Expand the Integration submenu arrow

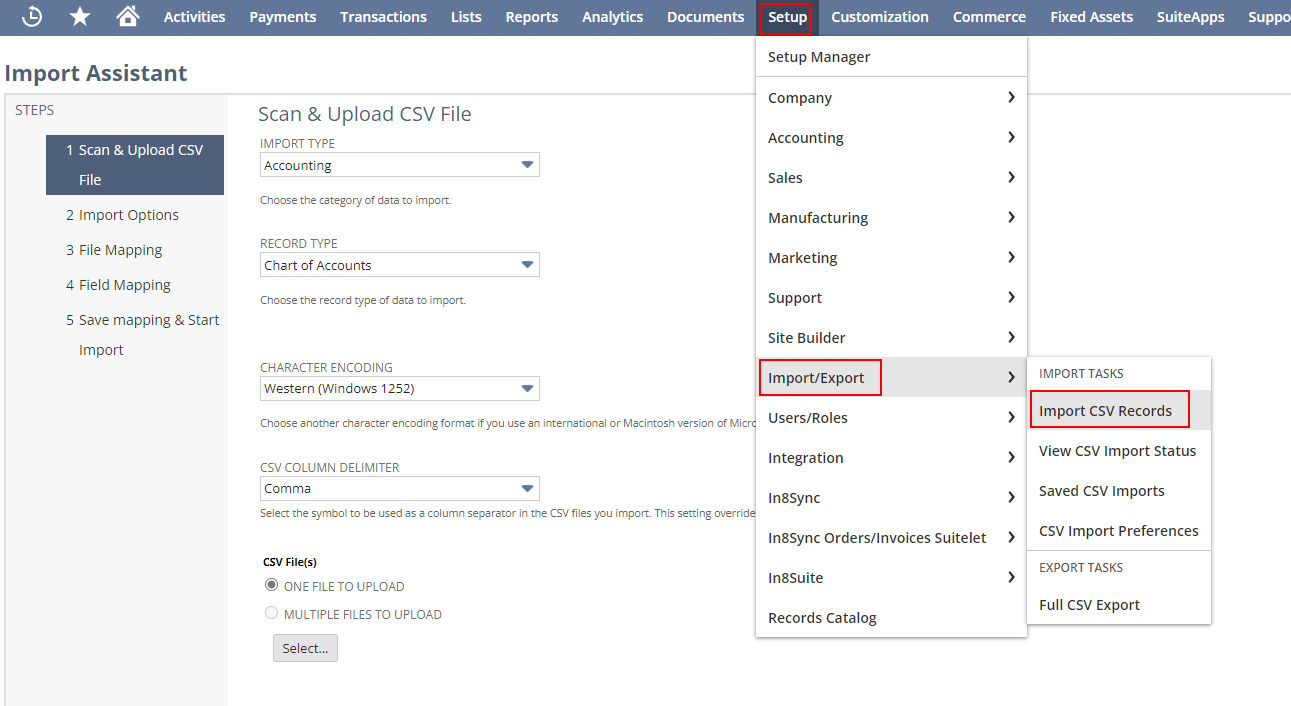click(1011, 457)
